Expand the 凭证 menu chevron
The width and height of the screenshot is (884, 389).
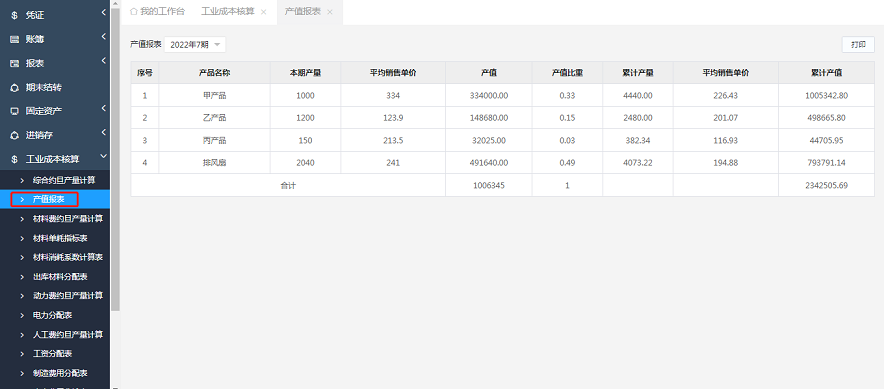pos(104,12)
